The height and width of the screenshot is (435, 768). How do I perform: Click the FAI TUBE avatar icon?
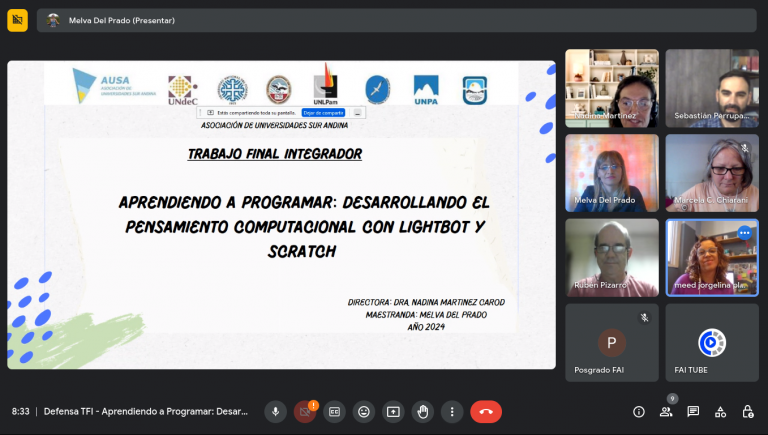click(x=712, y=342)
